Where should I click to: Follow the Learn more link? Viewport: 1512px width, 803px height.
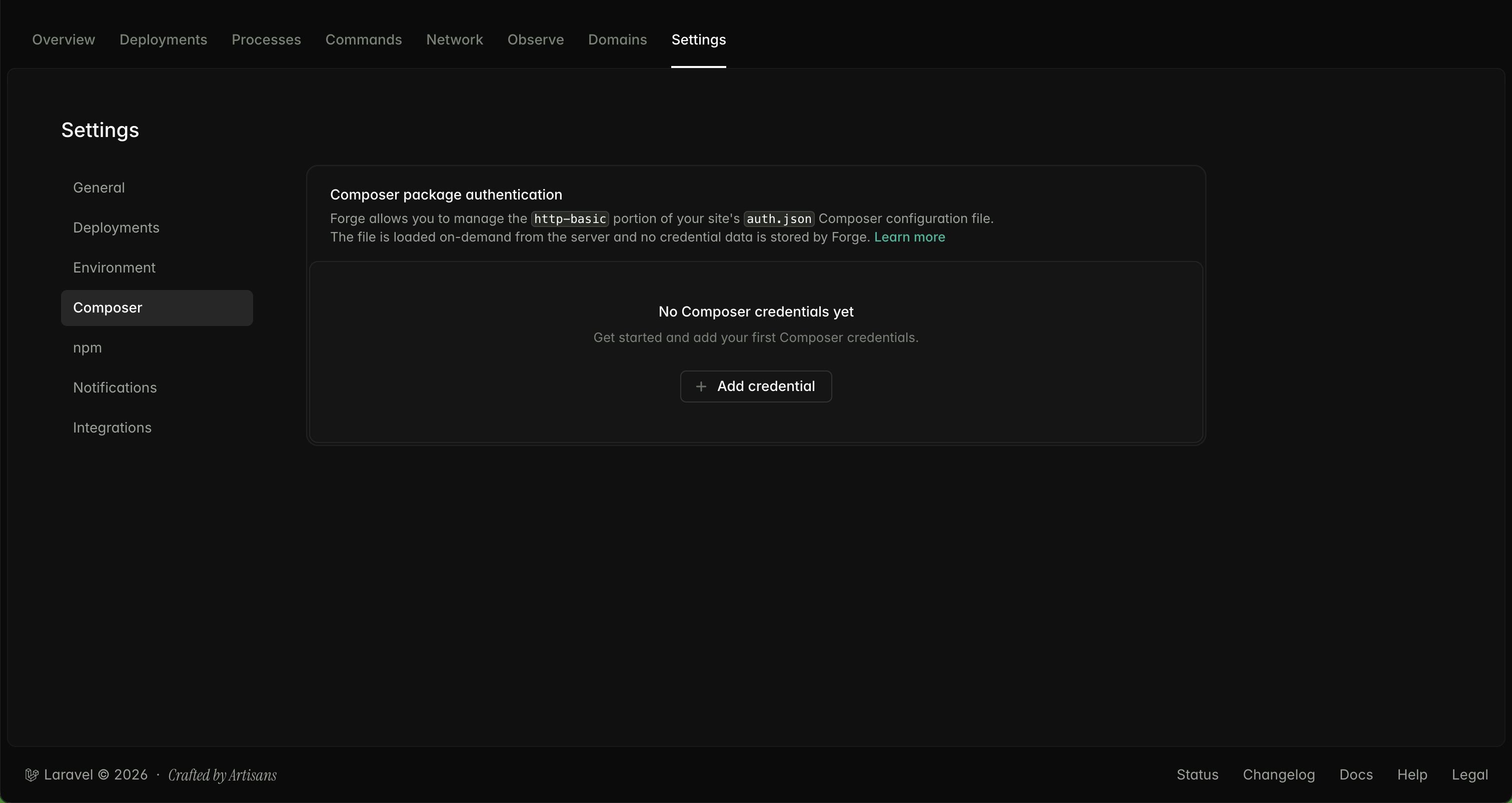coord(909,237)
